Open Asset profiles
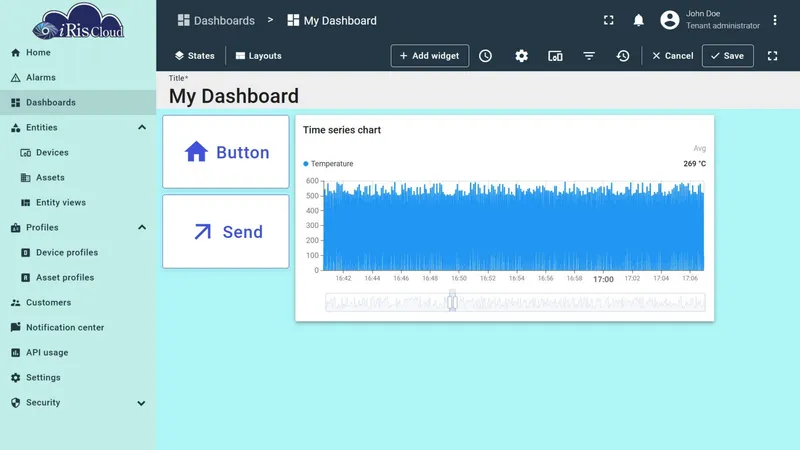This screenshot has width=800, height=450. pos(78,278)
